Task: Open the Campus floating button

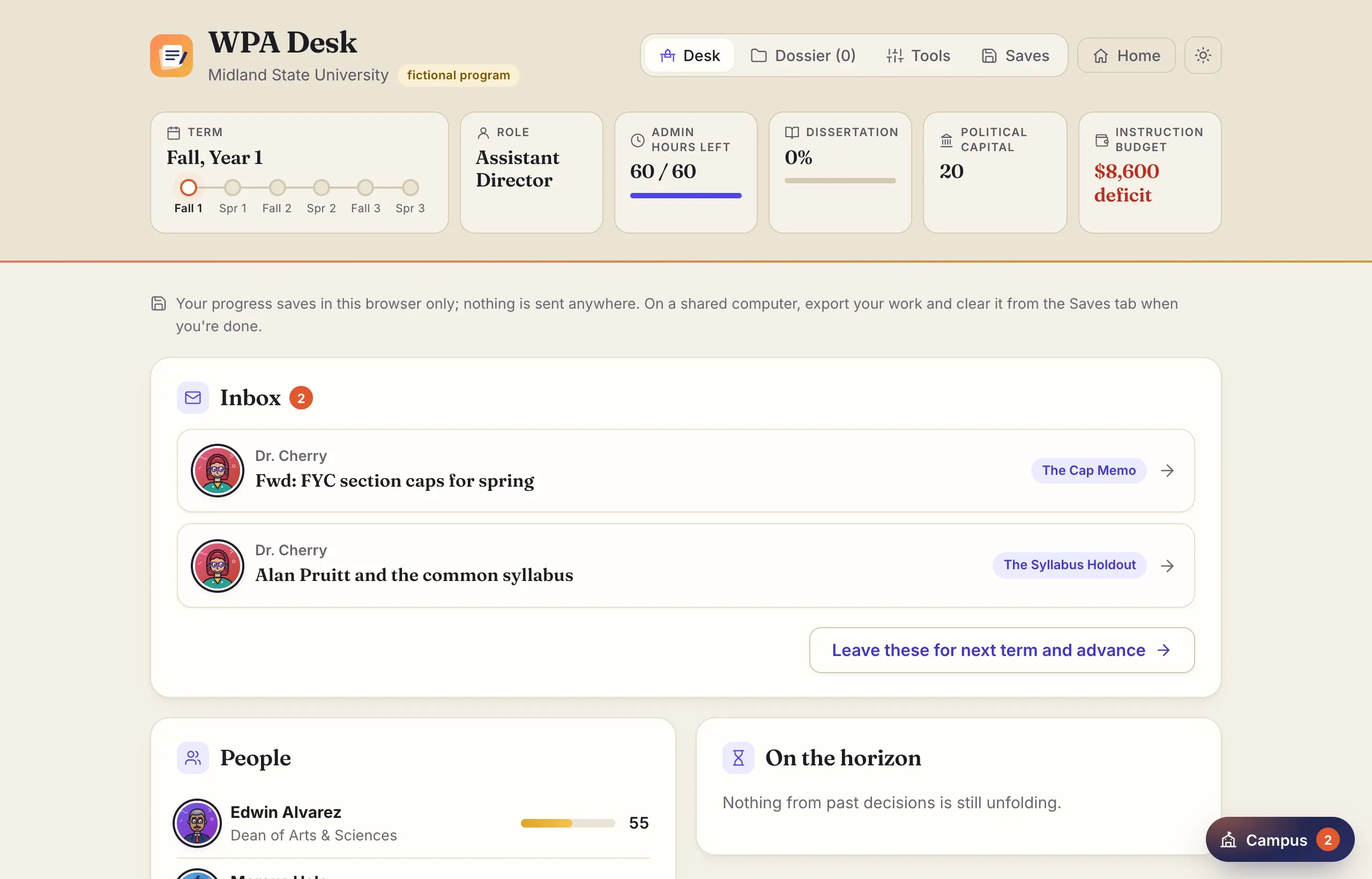Action: pyautogui.click(x=1279, y=840)
